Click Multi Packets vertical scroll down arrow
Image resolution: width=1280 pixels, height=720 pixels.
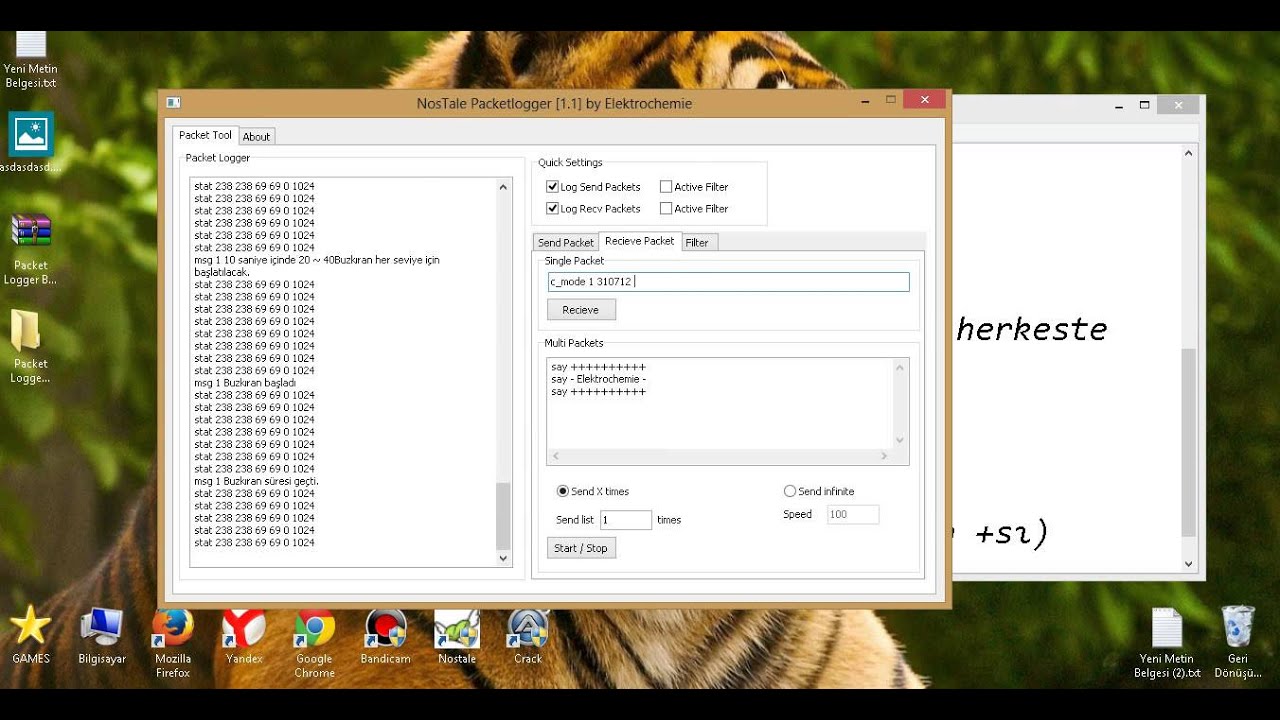(900, 440)
